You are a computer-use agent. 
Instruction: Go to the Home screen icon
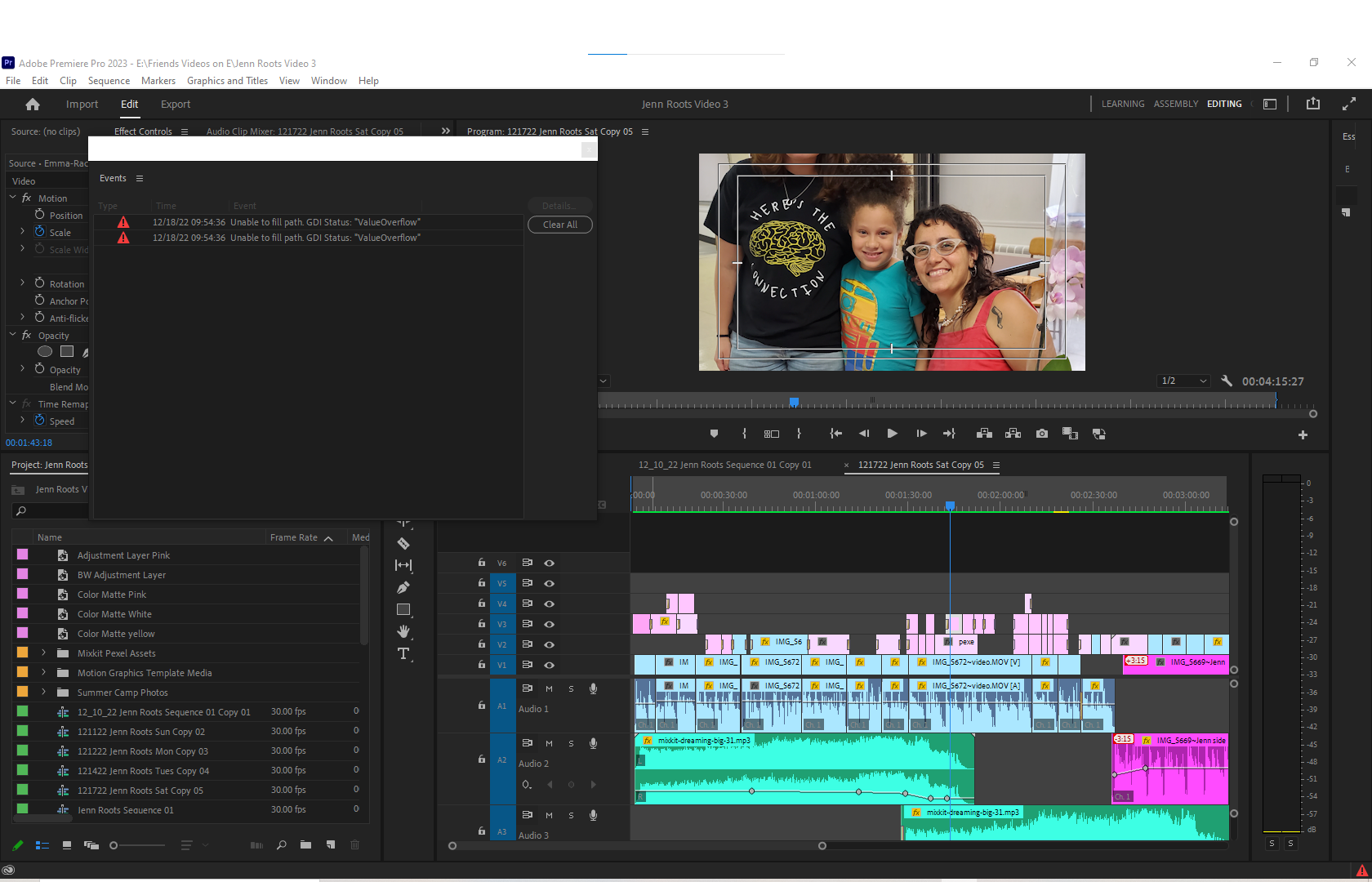33,105
